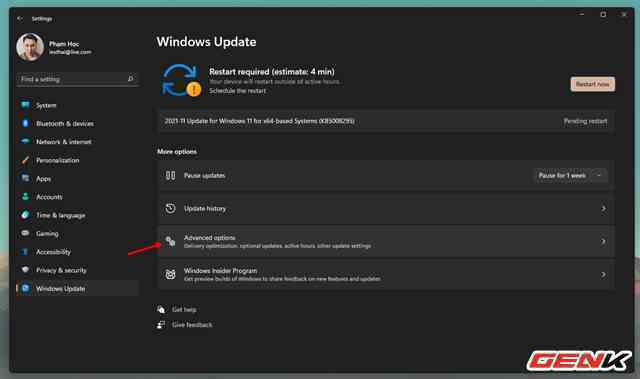Open the System category icon

coord(25,105)
